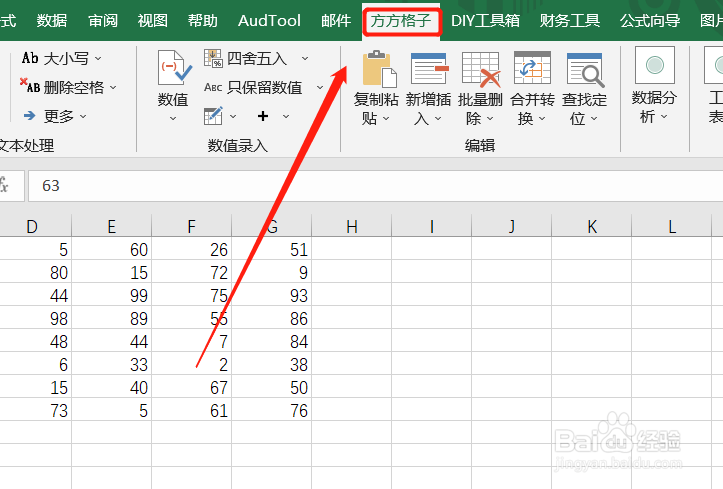Select column F header
This screenshot has height=489, width=723.
click(x=191, y=226)
